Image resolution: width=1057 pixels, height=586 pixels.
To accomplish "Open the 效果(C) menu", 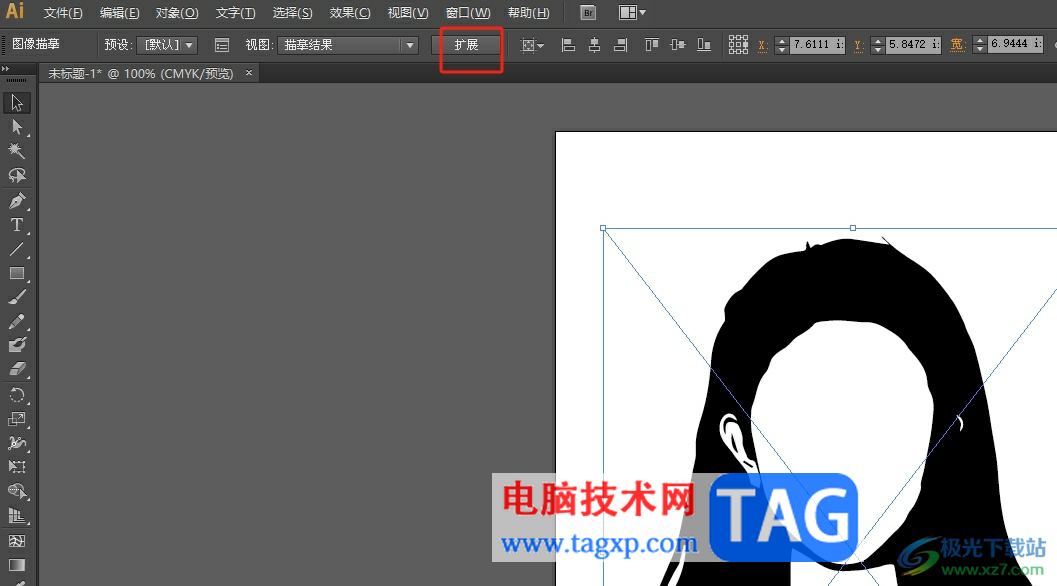I will pos(350,13).
